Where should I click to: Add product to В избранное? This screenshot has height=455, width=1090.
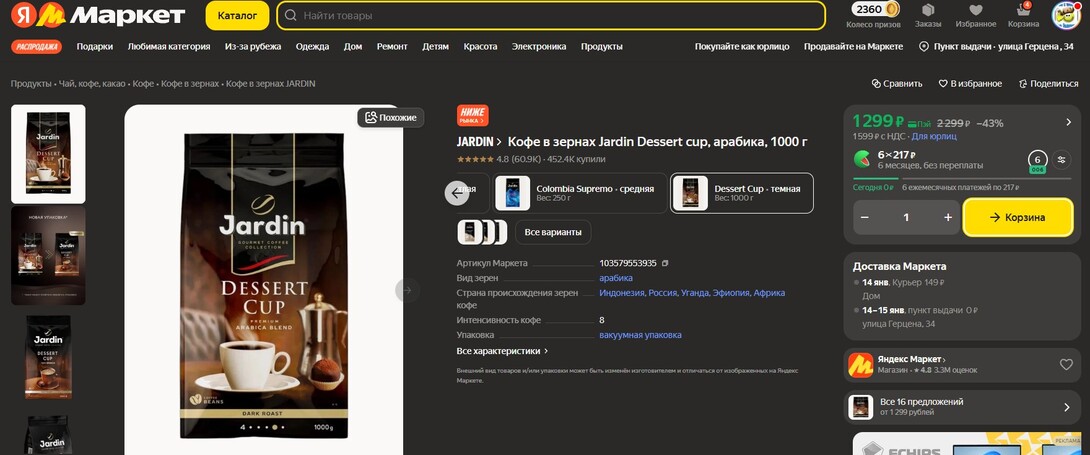(x=941, y=84)
